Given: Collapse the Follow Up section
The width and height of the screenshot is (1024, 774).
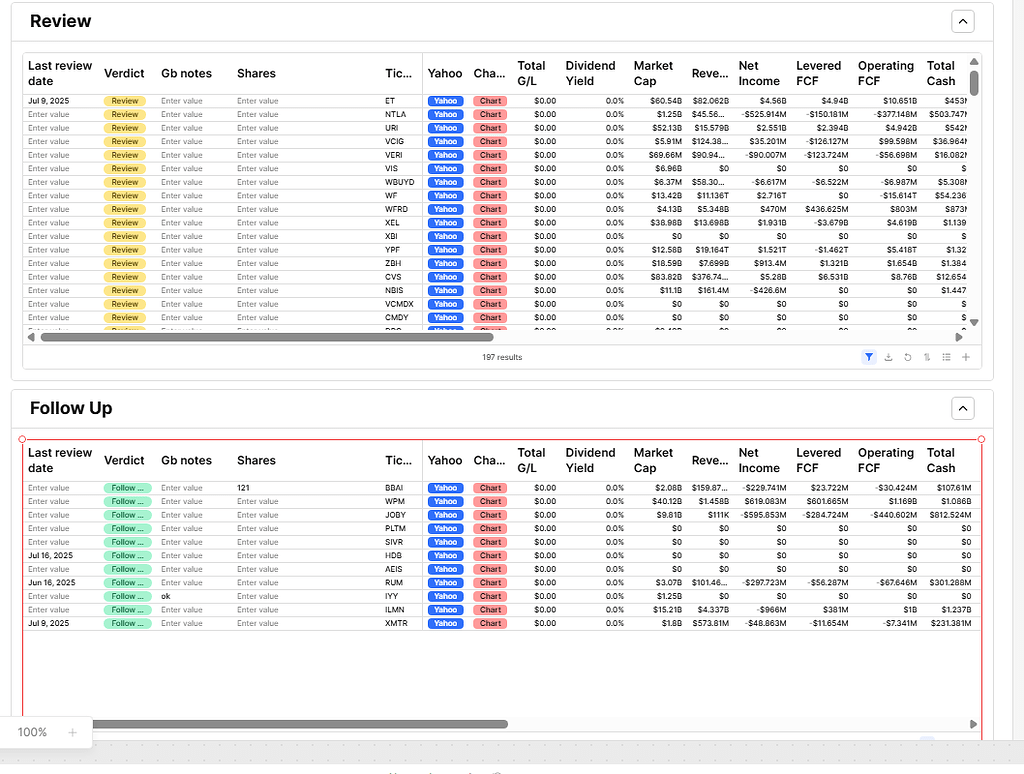Looking at the screenshot, I should tap(962, 408).
